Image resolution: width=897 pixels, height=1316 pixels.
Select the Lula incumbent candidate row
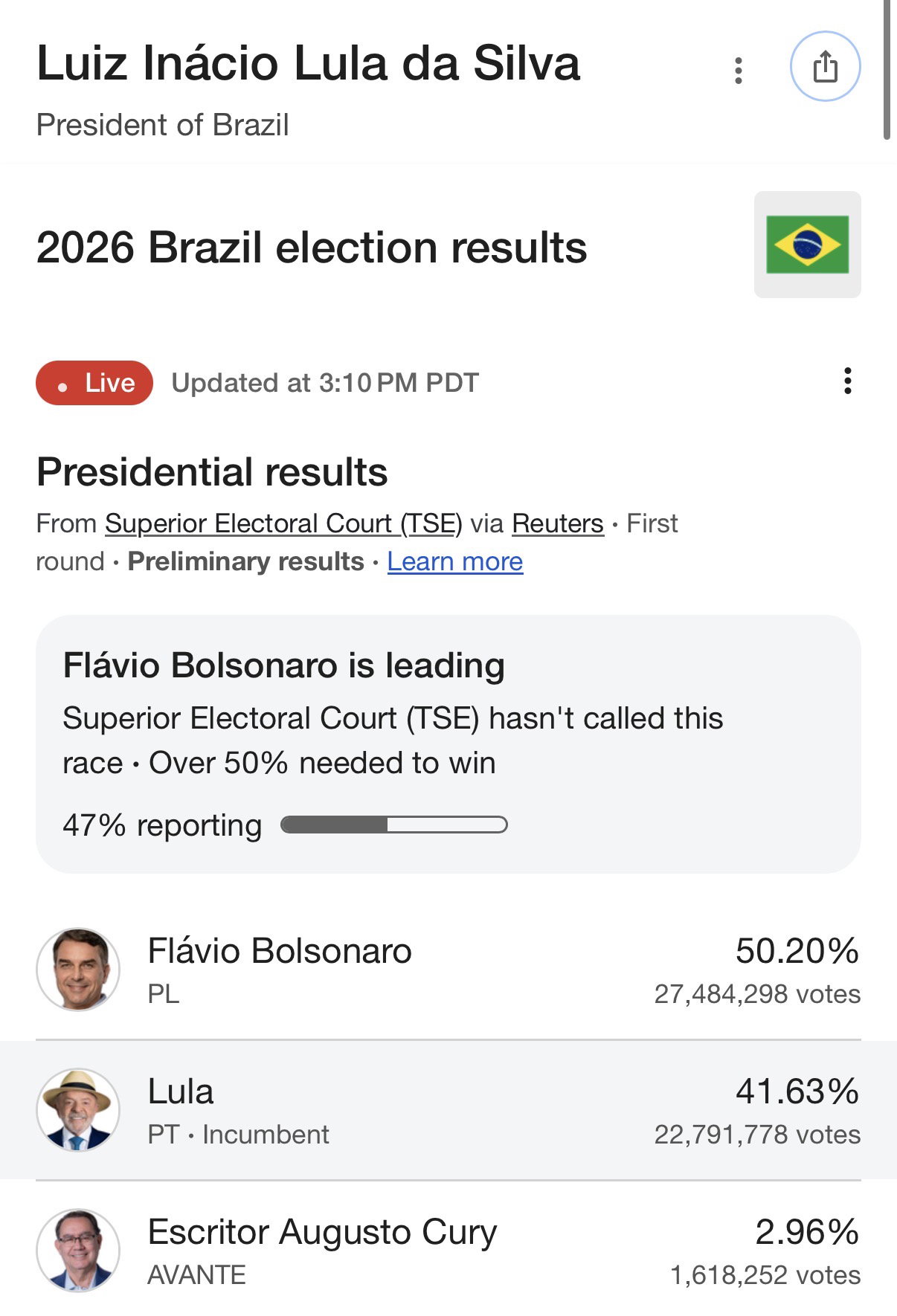pos(448,1110)
